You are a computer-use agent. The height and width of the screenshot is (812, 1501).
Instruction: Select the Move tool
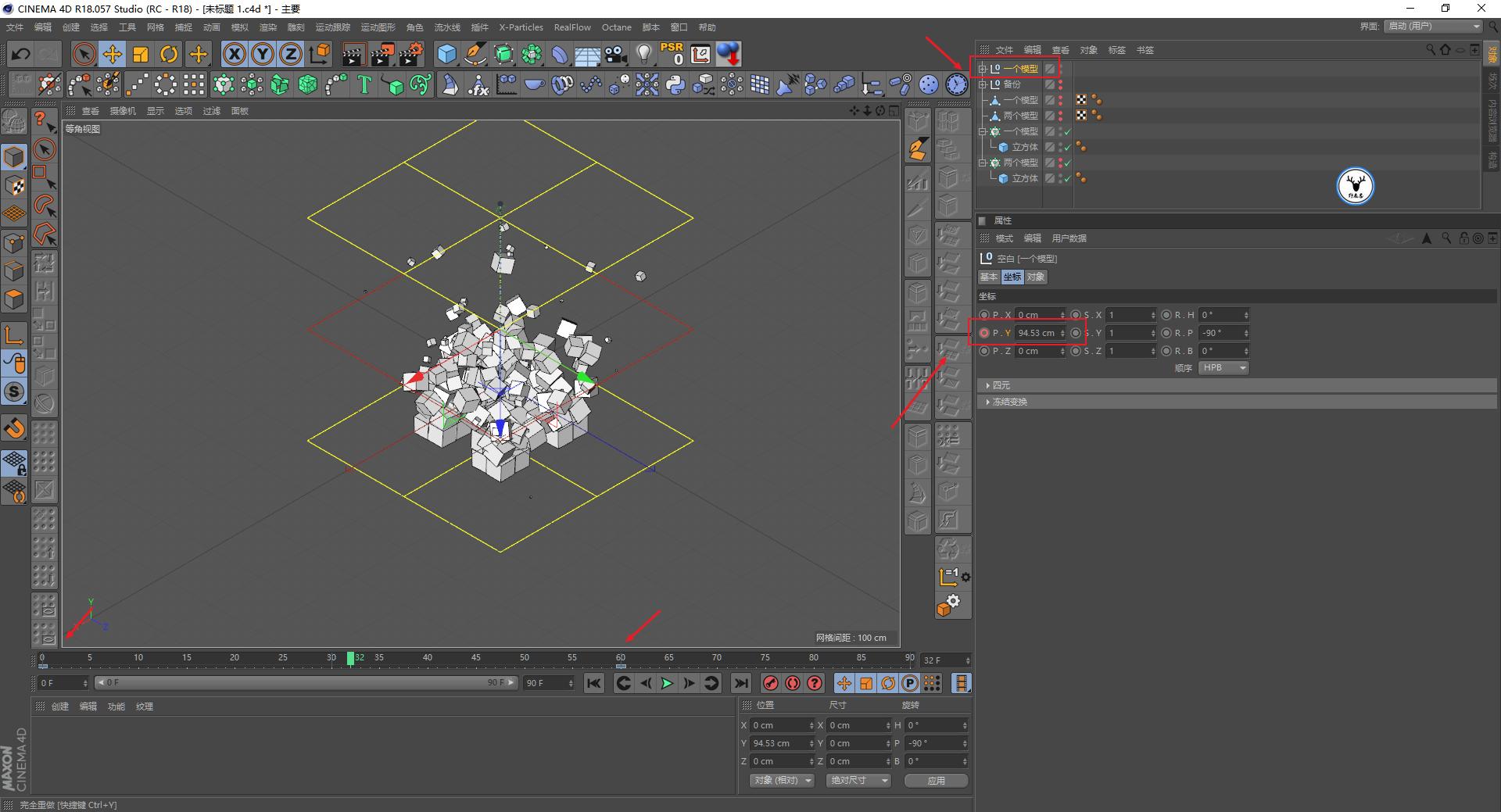[x=113, y=54]
